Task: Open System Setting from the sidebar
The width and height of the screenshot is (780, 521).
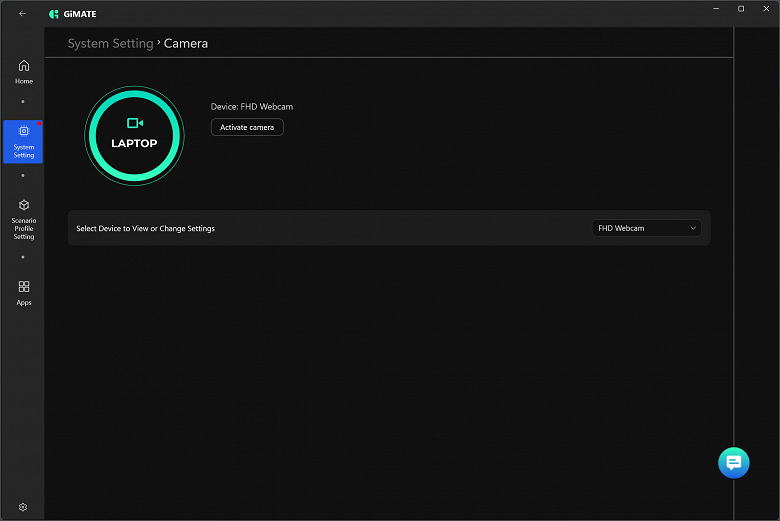Action: point(24,141)
